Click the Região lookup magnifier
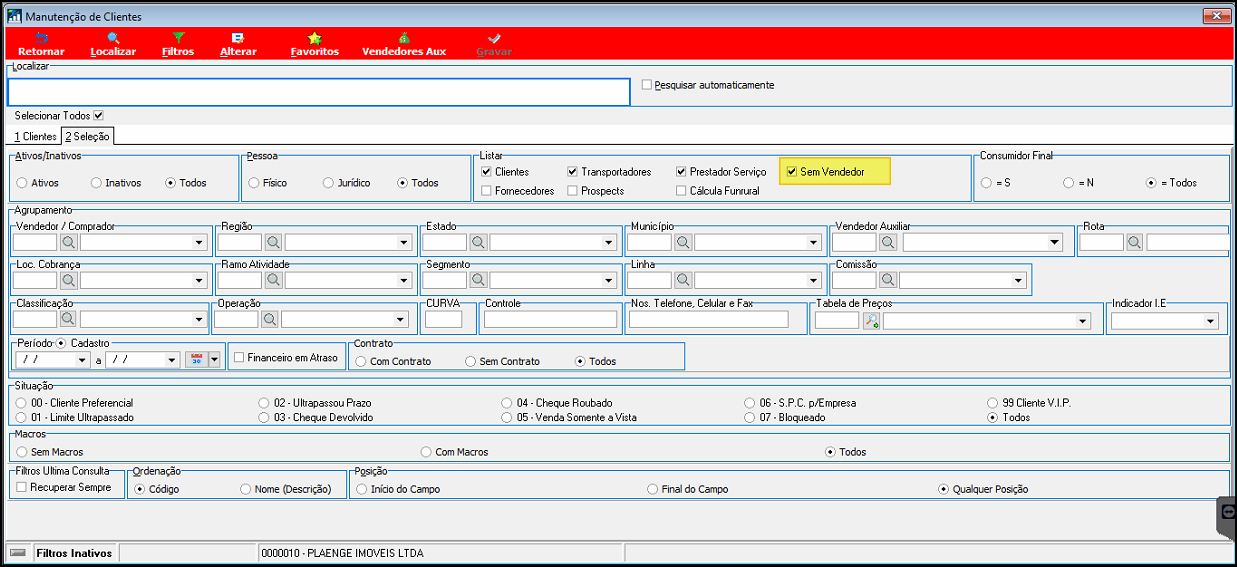The width and height of the screenshot is (1237, 567). click(273, 242)
